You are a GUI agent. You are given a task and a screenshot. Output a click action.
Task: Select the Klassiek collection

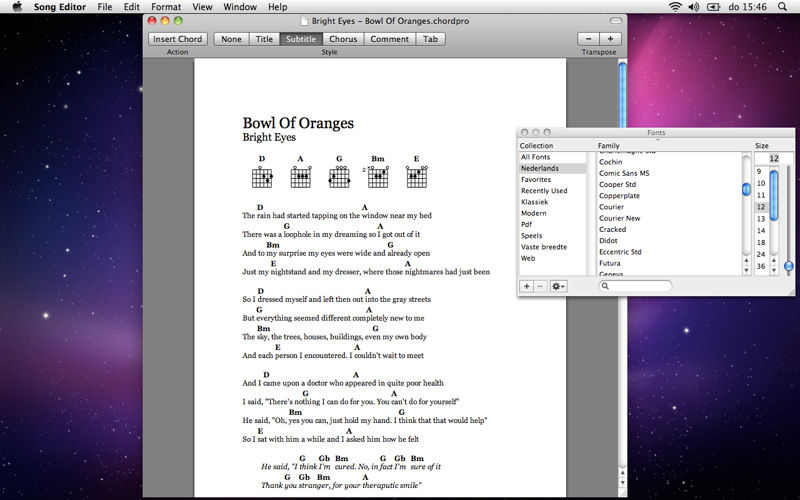tap(553, 202)
